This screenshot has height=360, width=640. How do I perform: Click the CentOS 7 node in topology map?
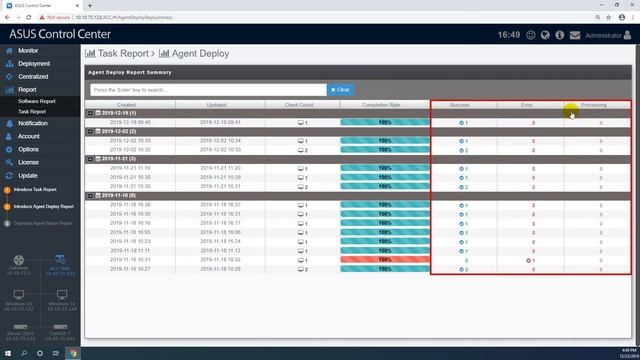[x=60, y=327]
